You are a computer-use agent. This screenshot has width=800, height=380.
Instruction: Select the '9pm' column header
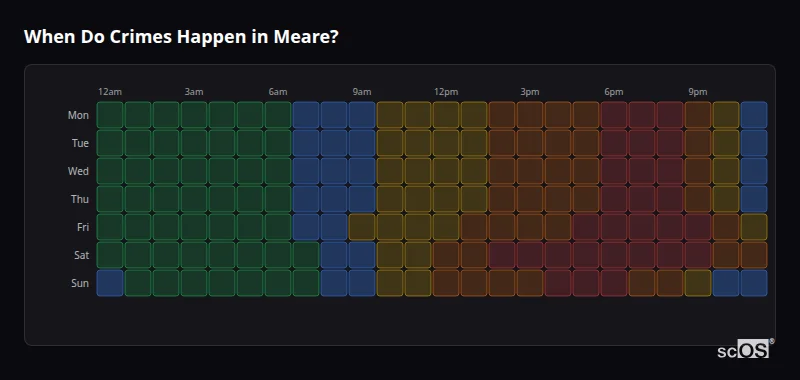[x=697, y=92]
